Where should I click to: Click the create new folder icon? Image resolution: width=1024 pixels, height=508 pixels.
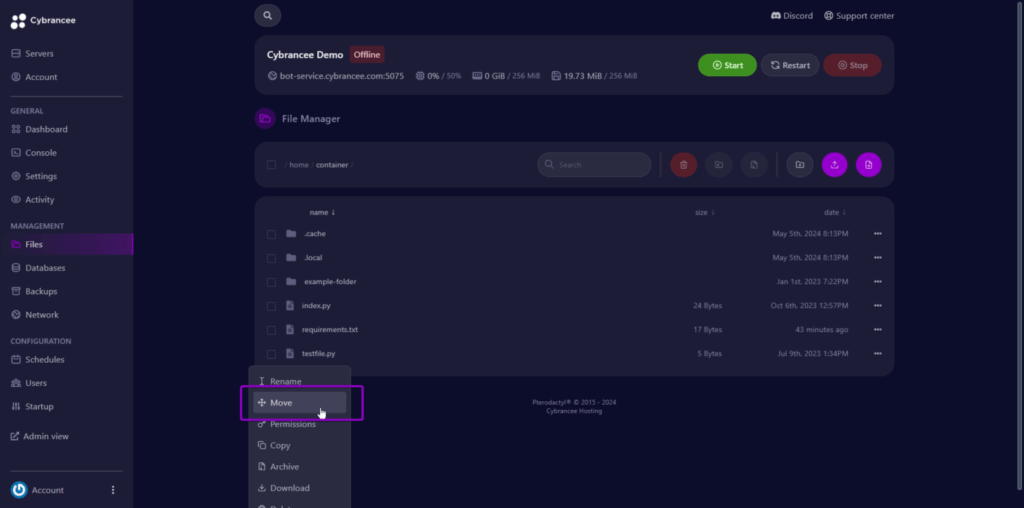799,165
